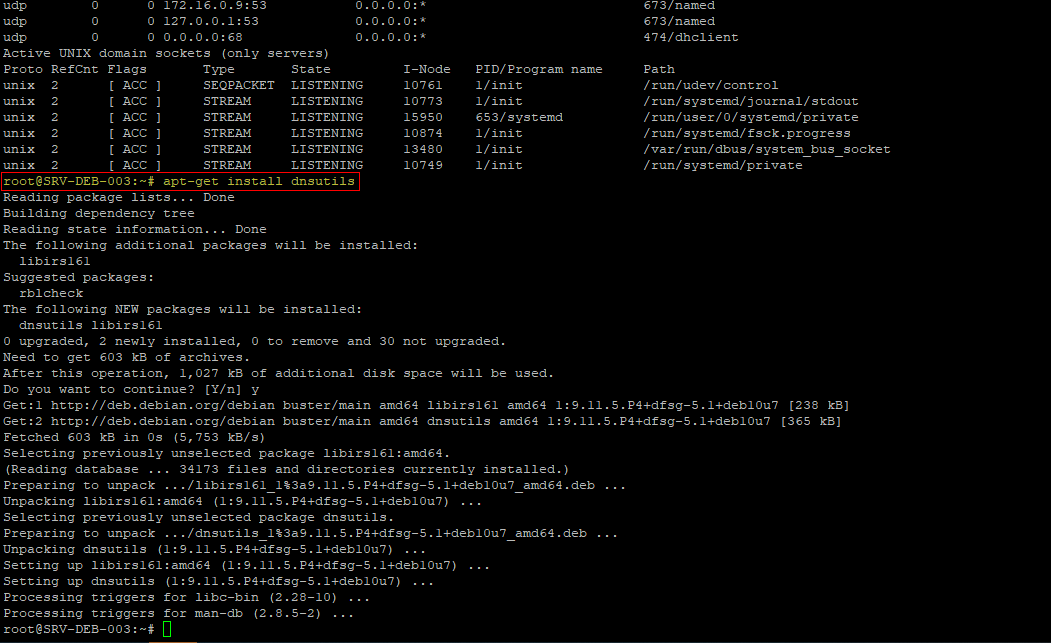The image size is (1051, 643).
Task: Click the '(Reading database ... 34173 files' line
Action: point(286,469)
